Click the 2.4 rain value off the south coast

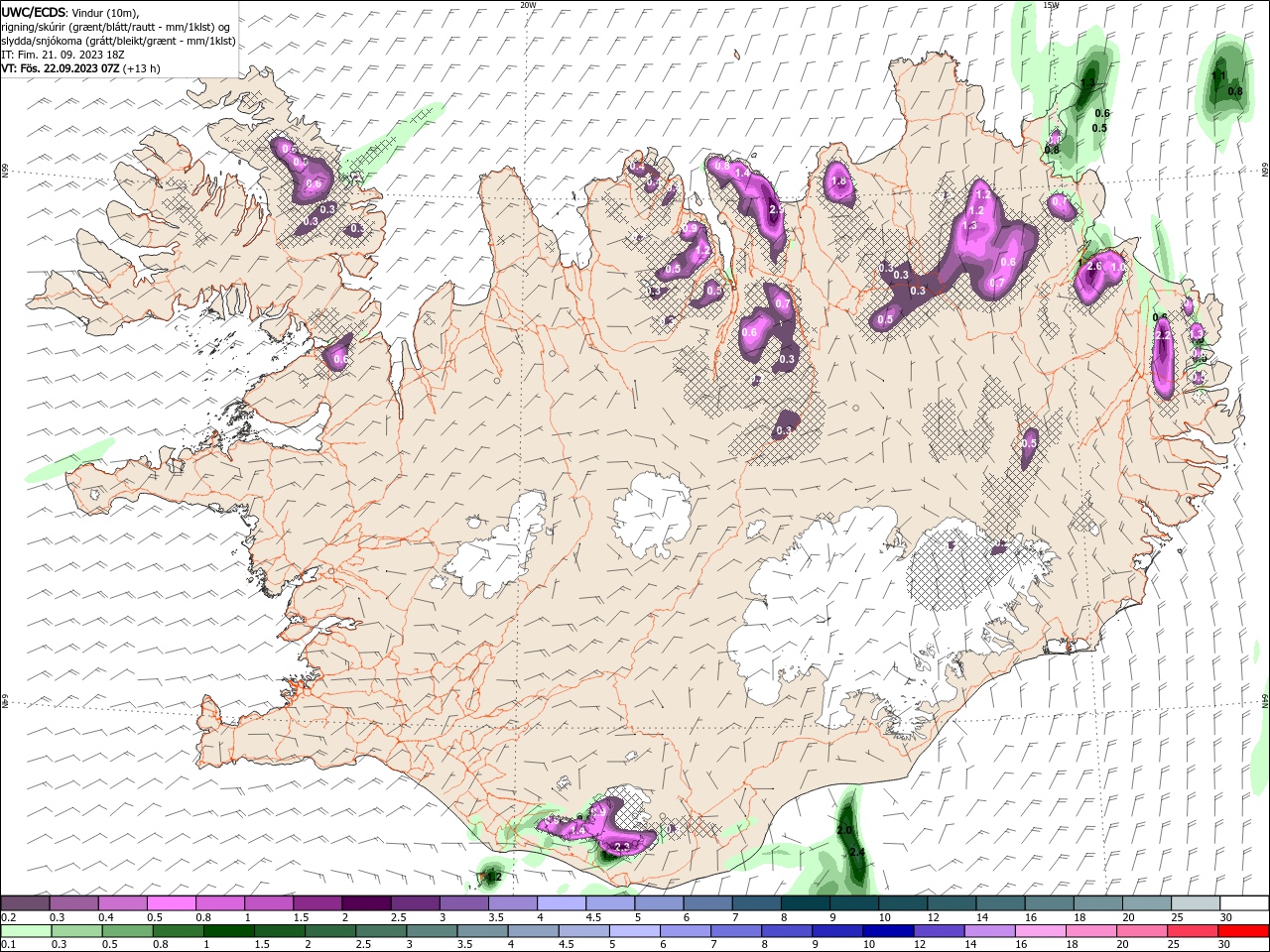(858, 852)
